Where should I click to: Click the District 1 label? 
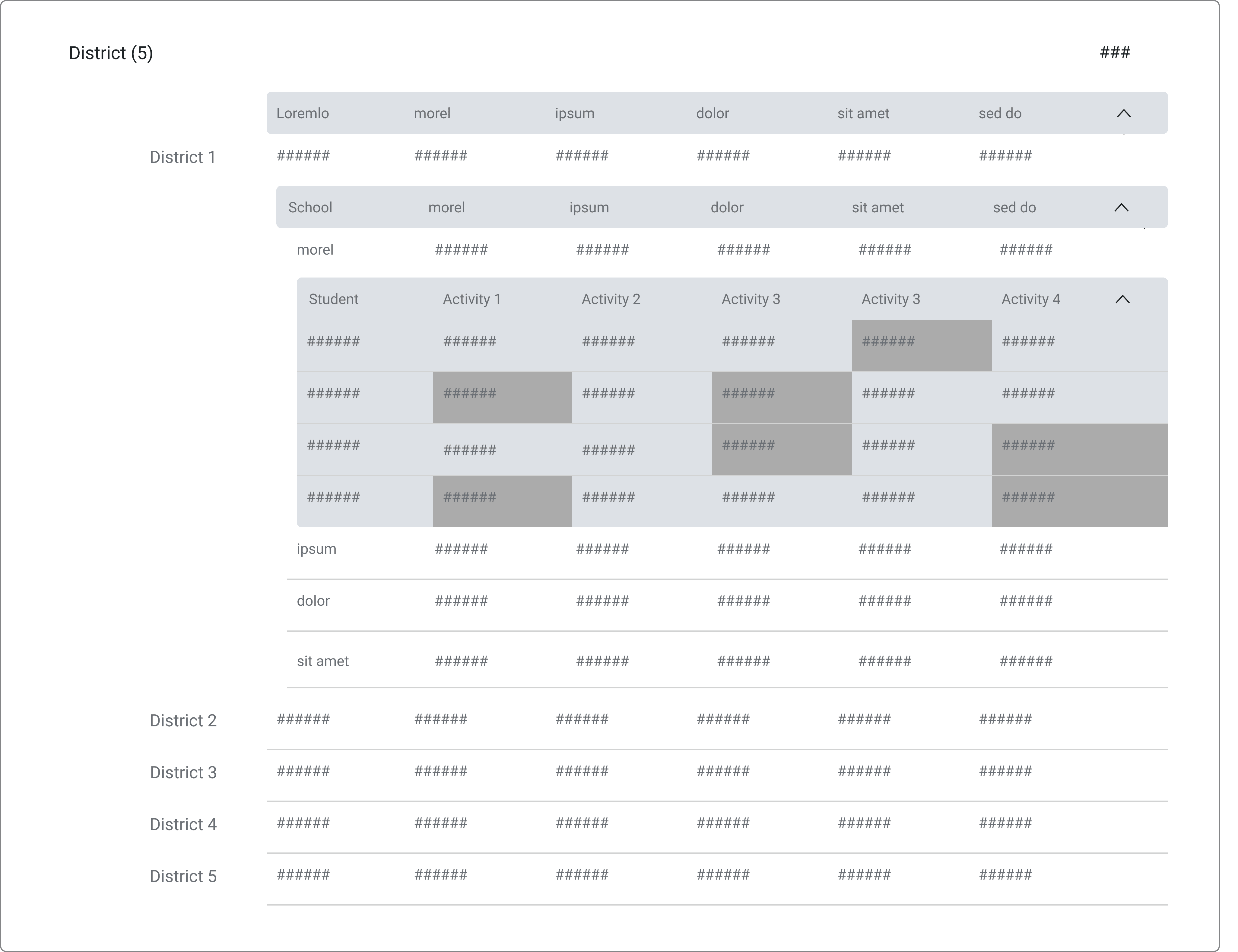click(183, 157)
